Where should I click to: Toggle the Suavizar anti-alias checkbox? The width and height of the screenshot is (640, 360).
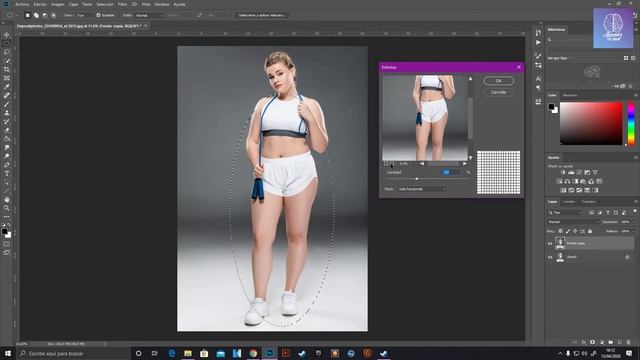(98, 15)
